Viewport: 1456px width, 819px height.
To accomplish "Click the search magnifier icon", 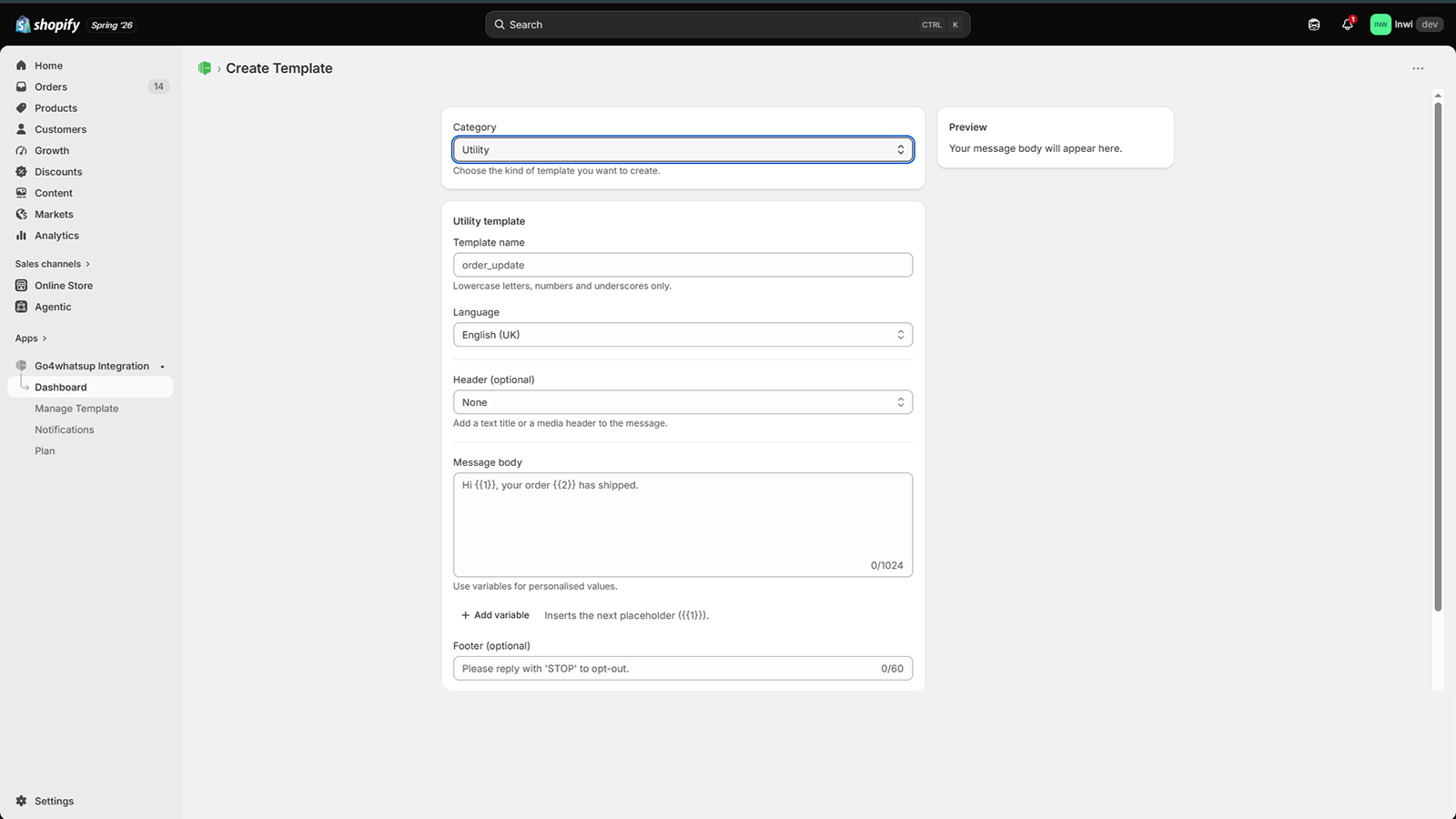I will click(500, 25).
